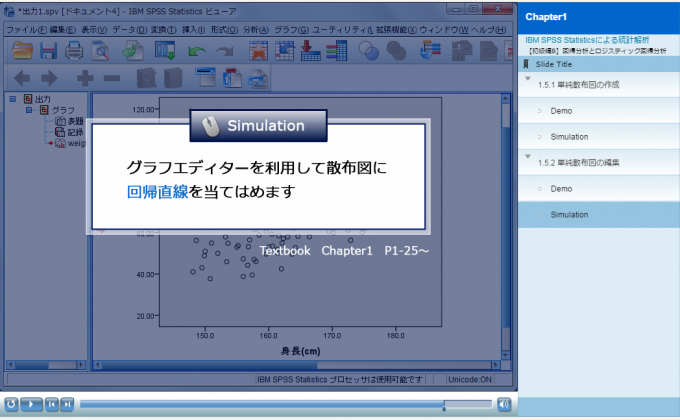
Task: Select the 1.5.1 単純散布図の作成 heading
Action: coord(578,85)
